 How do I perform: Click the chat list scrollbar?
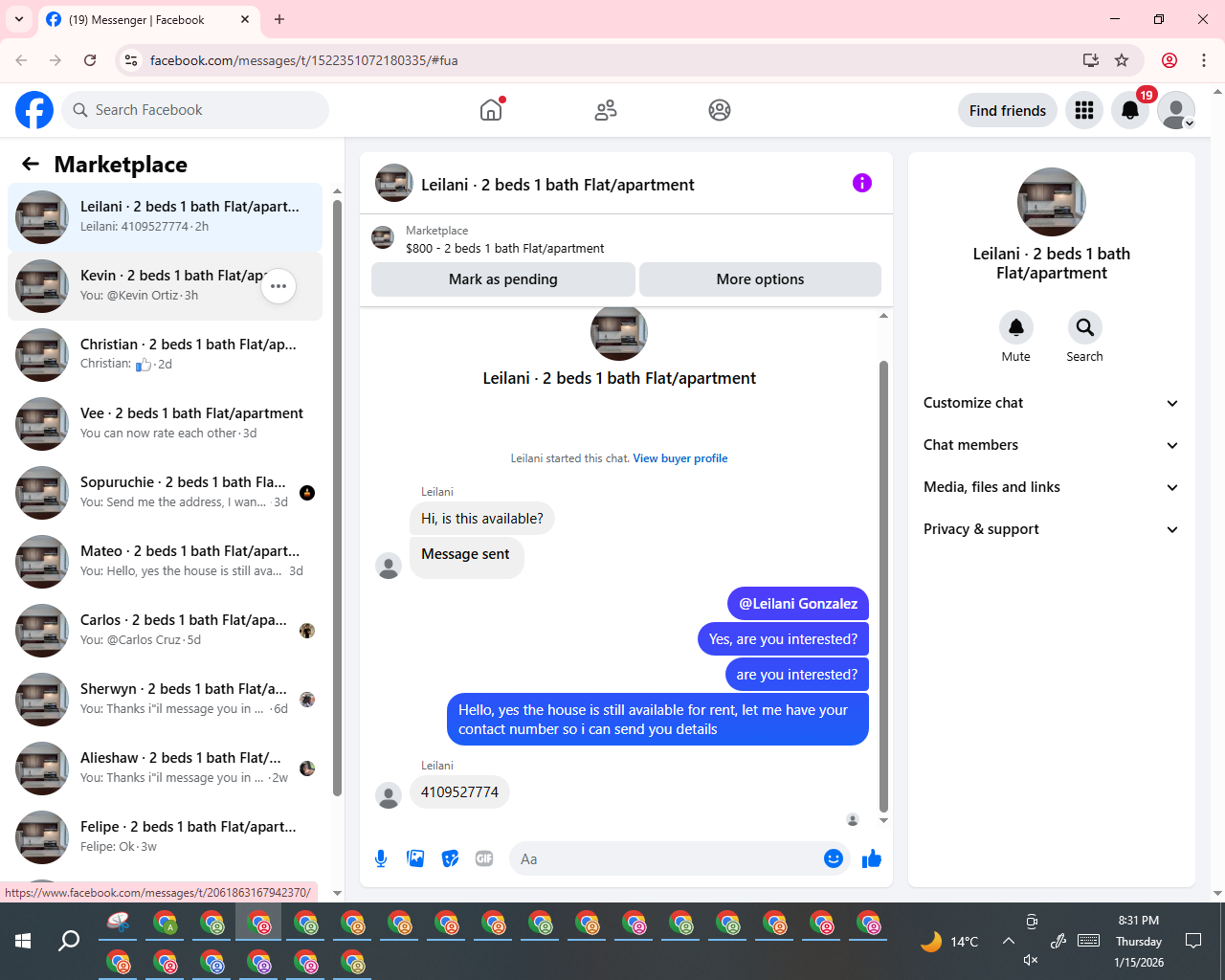point(337,498)
